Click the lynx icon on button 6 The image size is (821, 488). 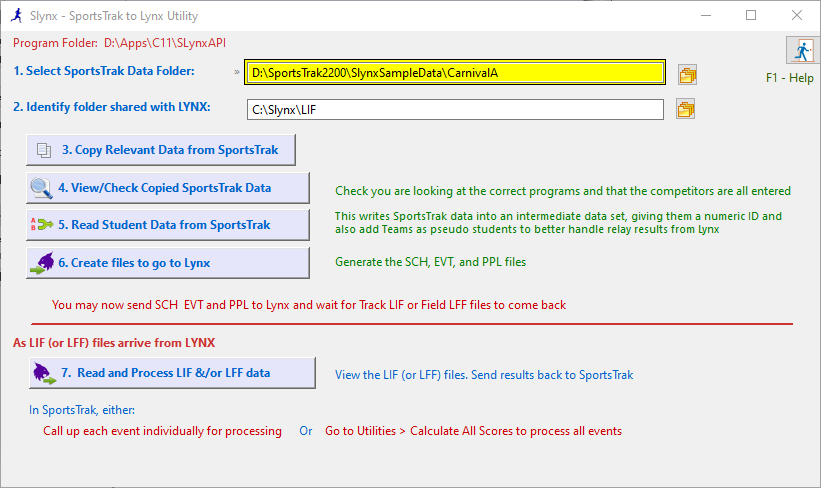click(x=42, y=263)
